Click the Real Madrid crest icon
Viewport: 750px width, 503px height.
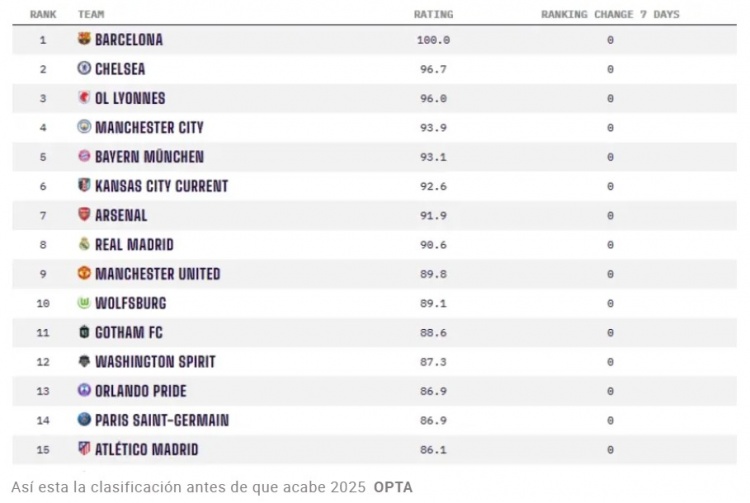point(84,244)
